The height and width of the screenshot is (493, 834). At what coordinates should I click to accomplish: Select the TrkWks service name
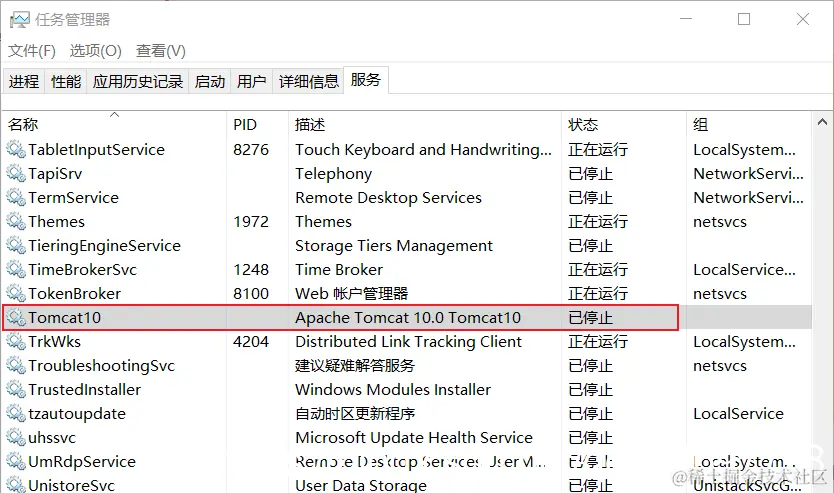point(54,341)
